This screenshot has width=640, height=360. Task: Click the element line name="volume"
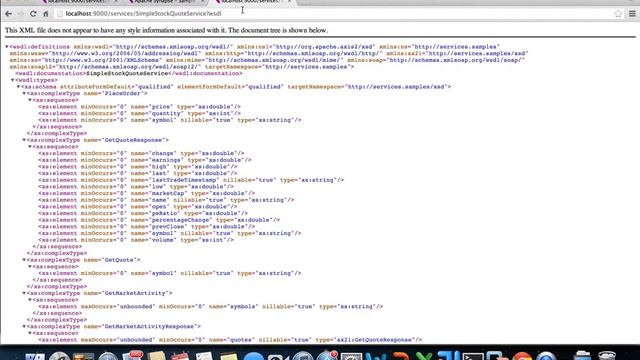pos(136,240)
